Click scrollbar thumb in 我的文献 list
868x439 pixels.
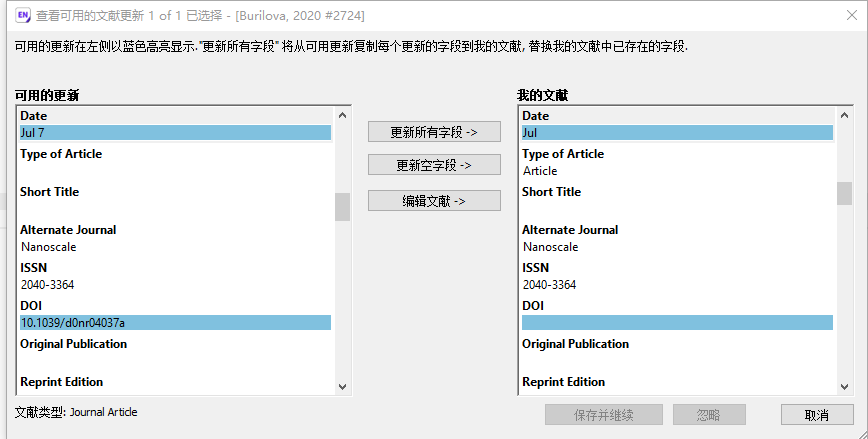pos(844,193)
